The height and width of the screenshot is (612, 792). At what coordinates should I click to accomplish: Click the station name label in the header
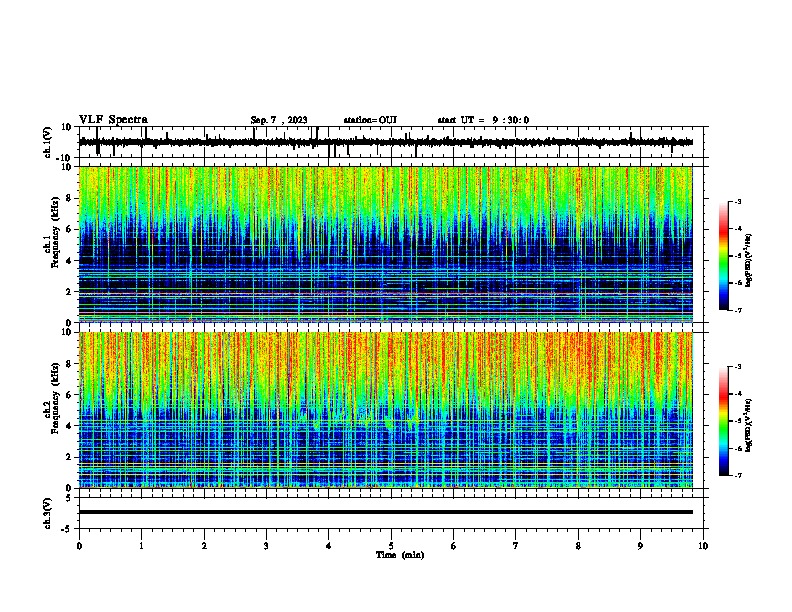tap(370, 120)
